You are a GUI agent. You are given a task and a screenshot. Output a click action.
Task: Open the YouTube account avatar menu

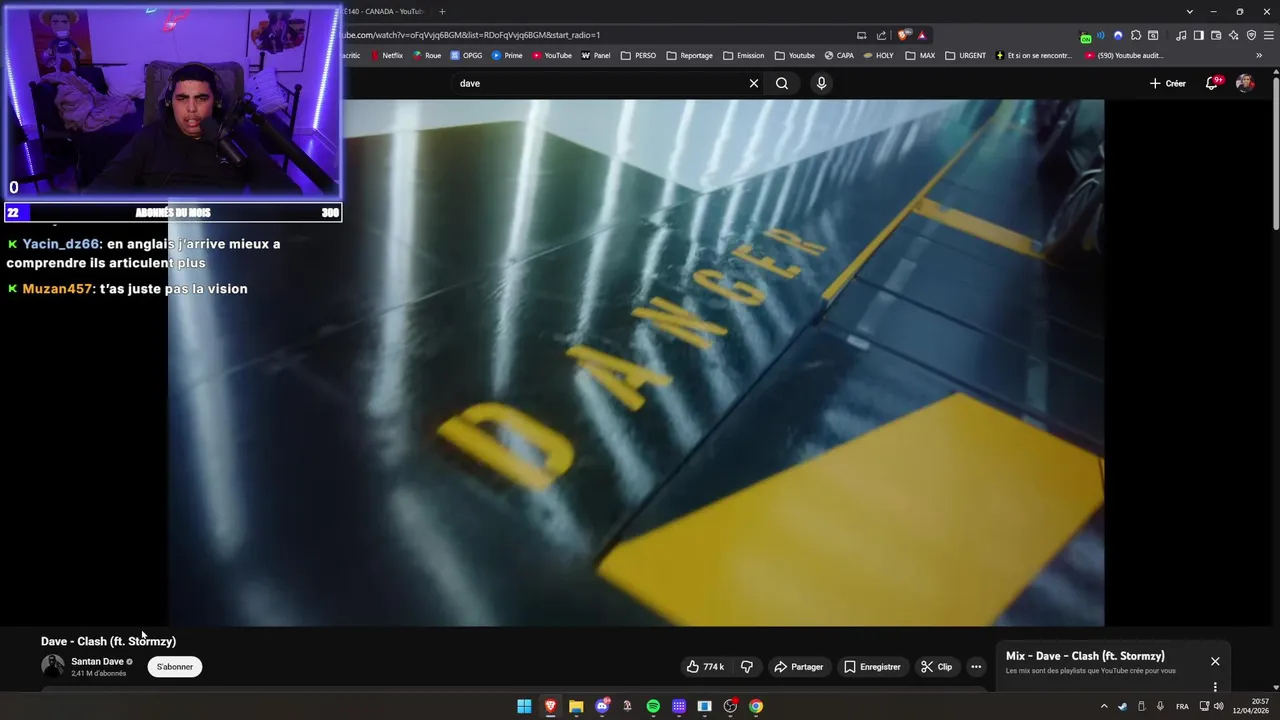1245,83
